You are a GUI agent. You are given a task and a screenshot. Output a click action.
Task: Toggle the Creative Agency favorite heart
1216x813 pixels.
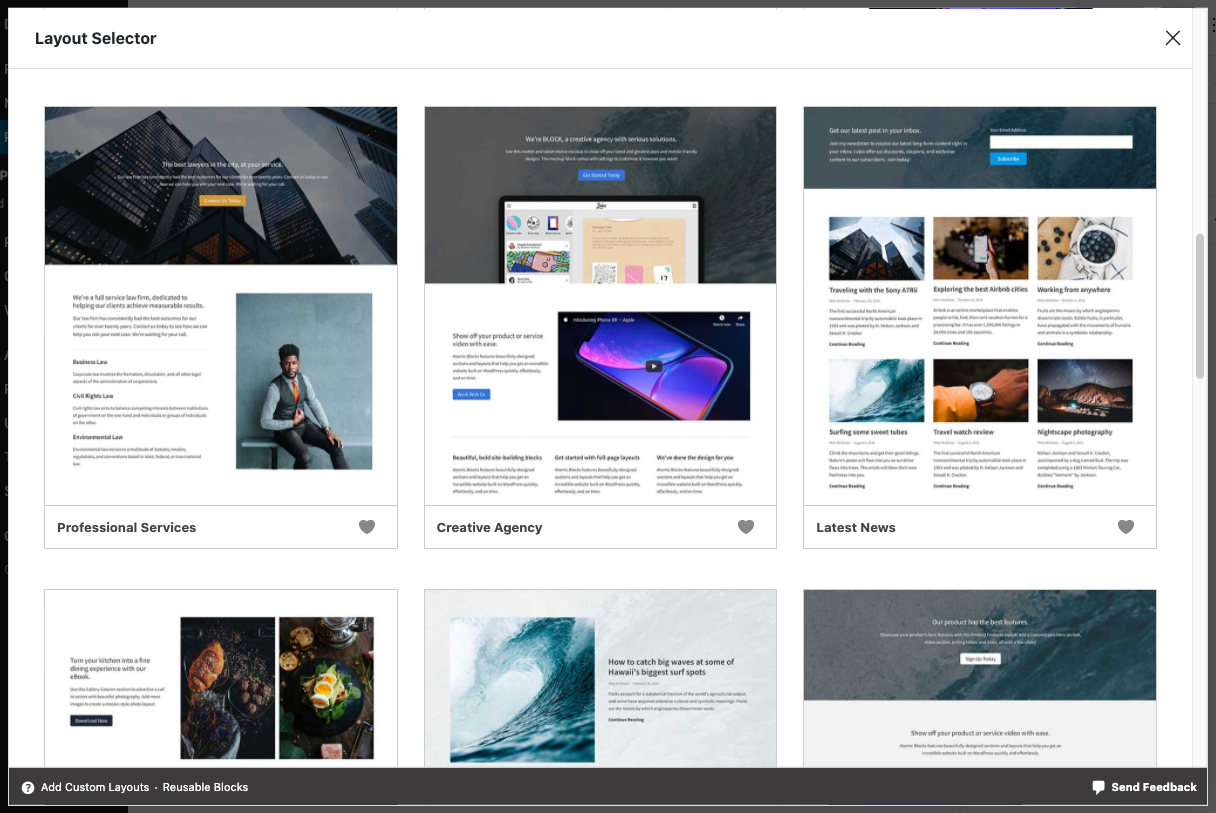pyautogui.click(x=746, y=527)
